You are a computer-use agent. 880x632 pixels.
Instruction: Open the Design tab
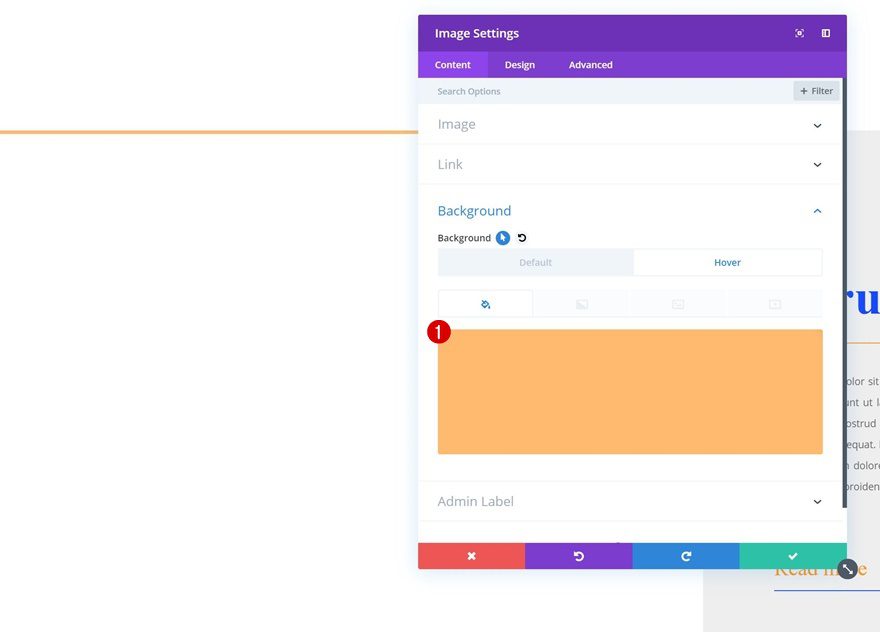(x=520, y=64)
